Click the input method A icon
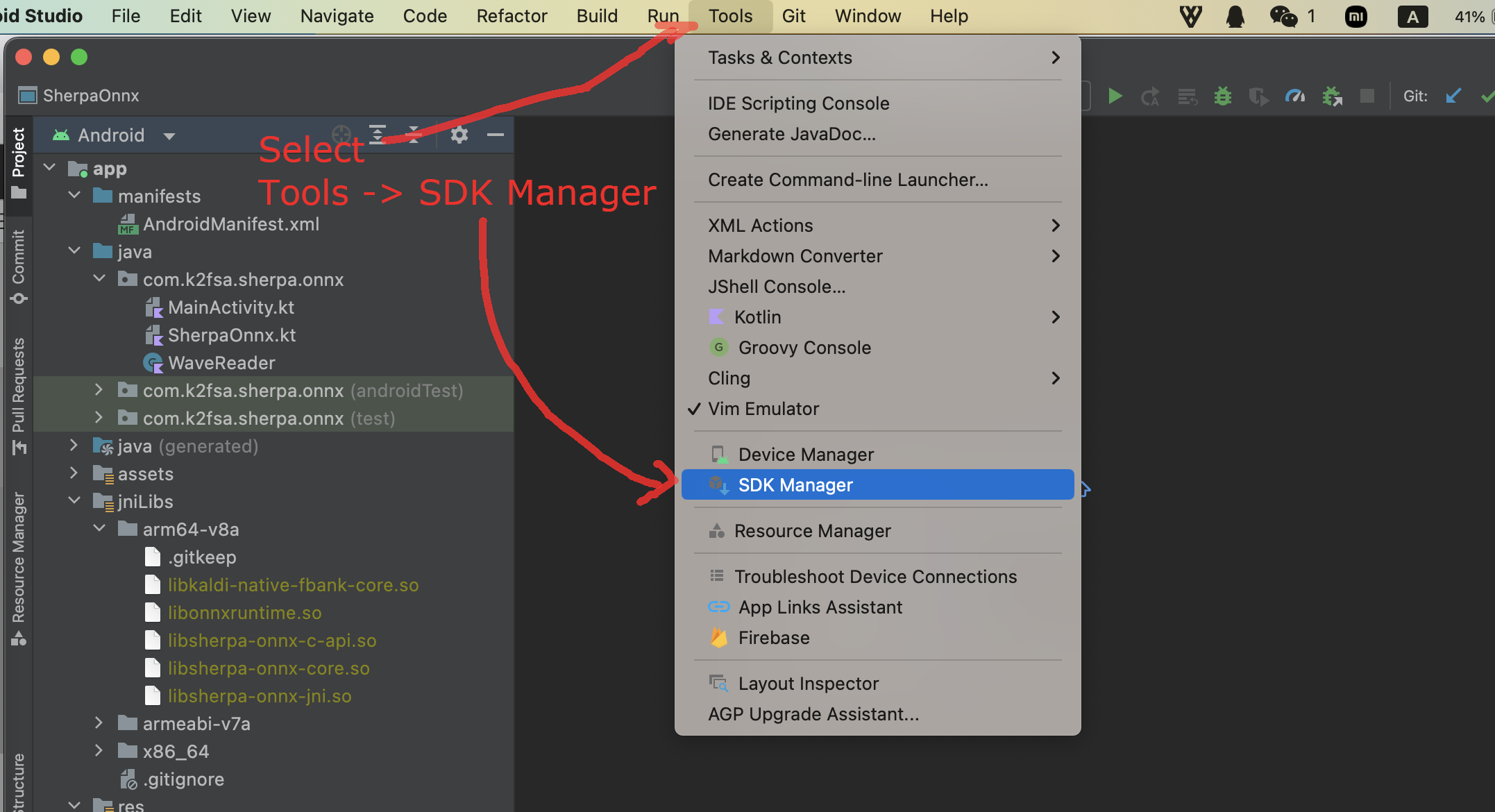1495x812 pixels. point(1412,16)
